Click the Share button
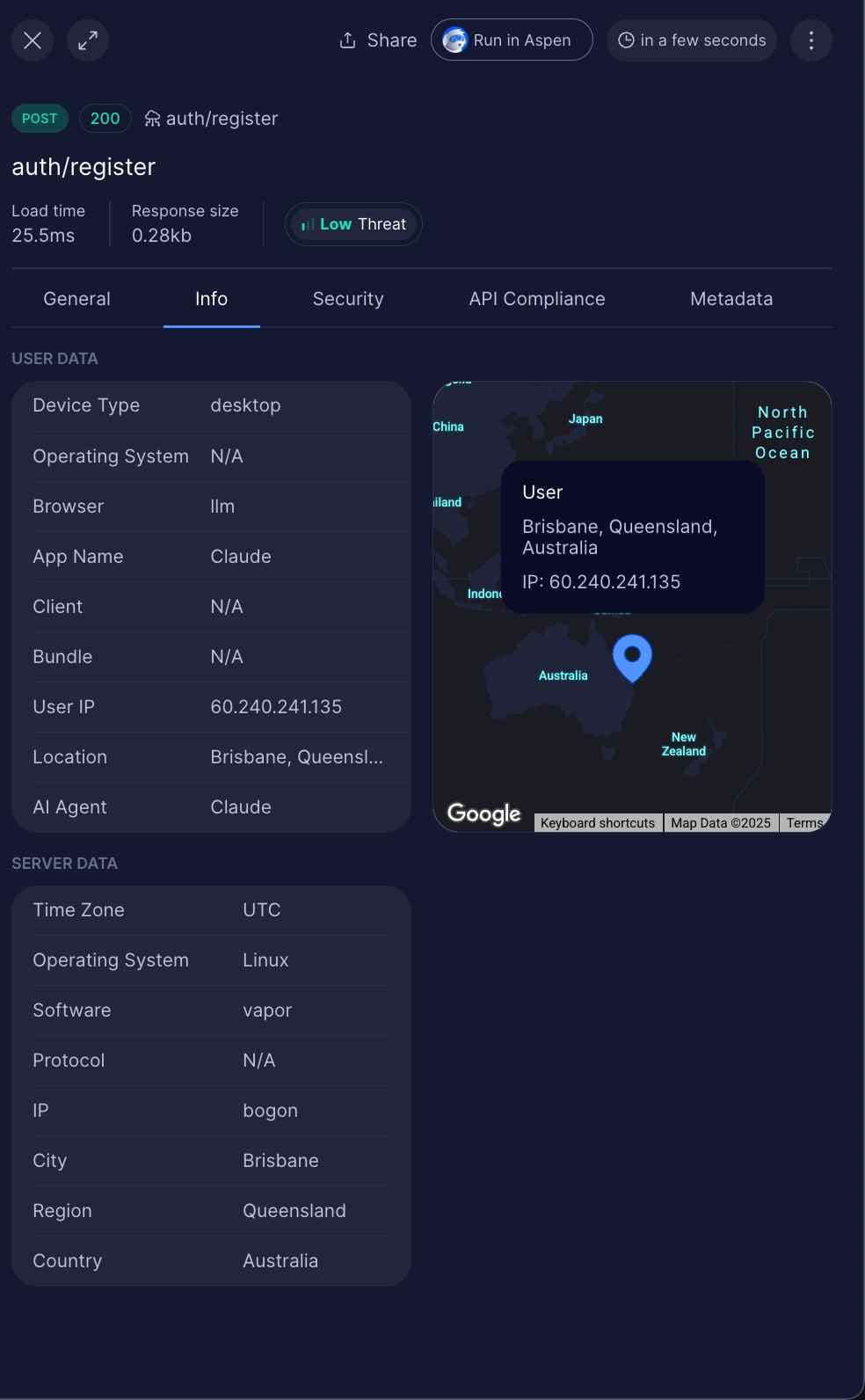 (x=378, y=40)
